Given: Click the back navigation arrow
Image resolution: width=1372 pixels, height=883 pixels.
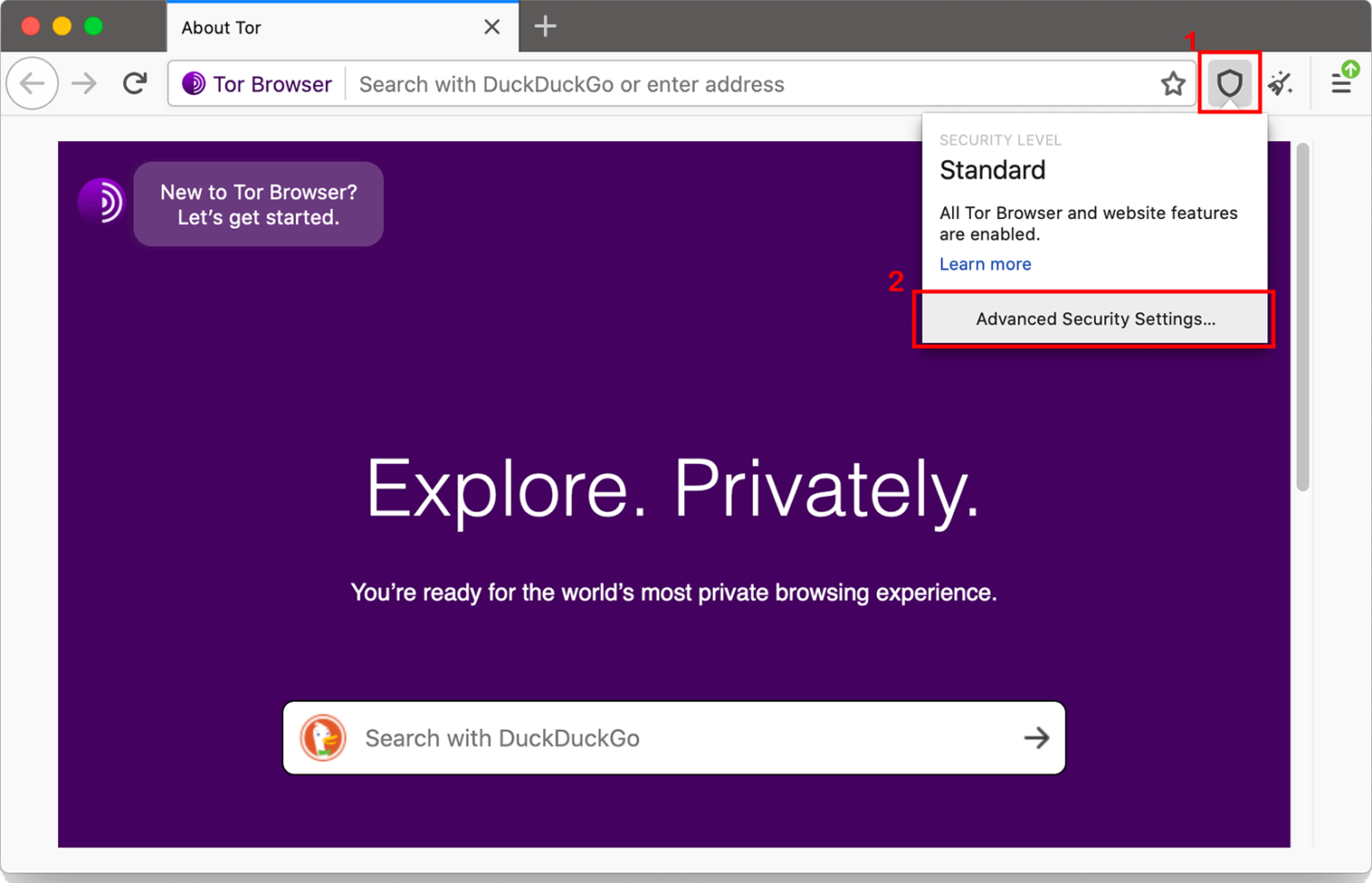Looking at the screenshot, I should 32,83.
